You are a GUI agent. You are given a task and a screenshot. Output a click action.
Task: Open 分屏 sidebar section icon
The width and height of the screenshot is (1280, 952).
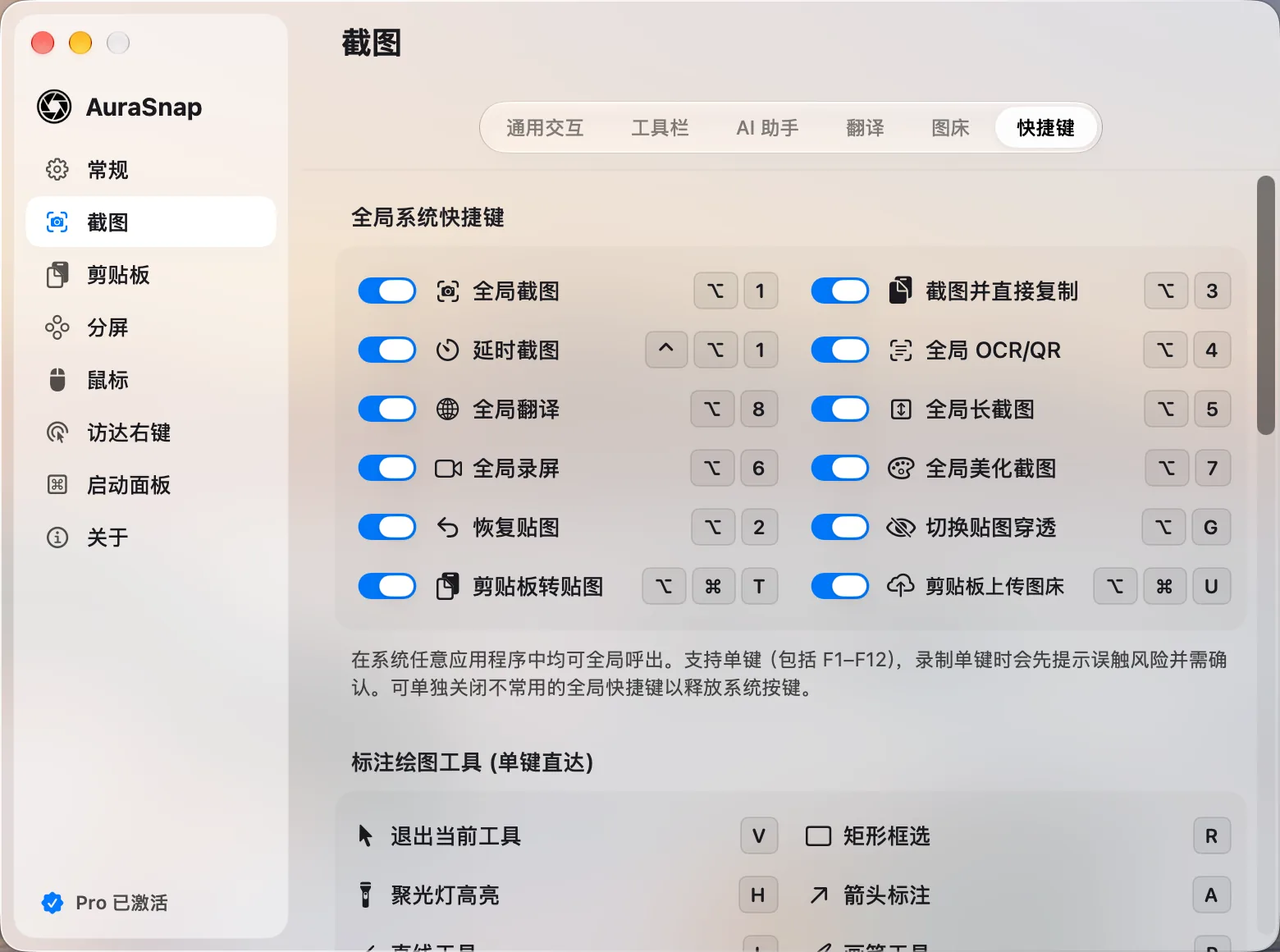(x=57, y=327)
